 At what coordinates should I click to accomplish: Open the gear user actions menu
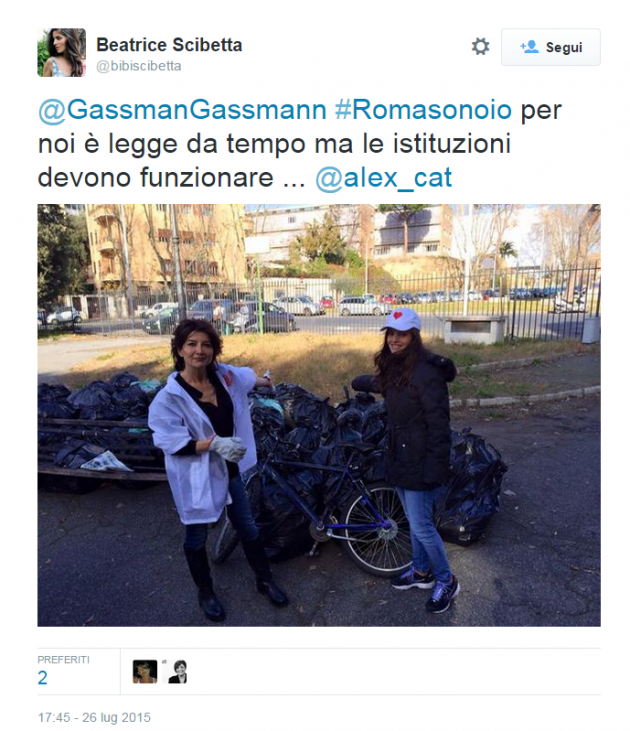[480, 47]
